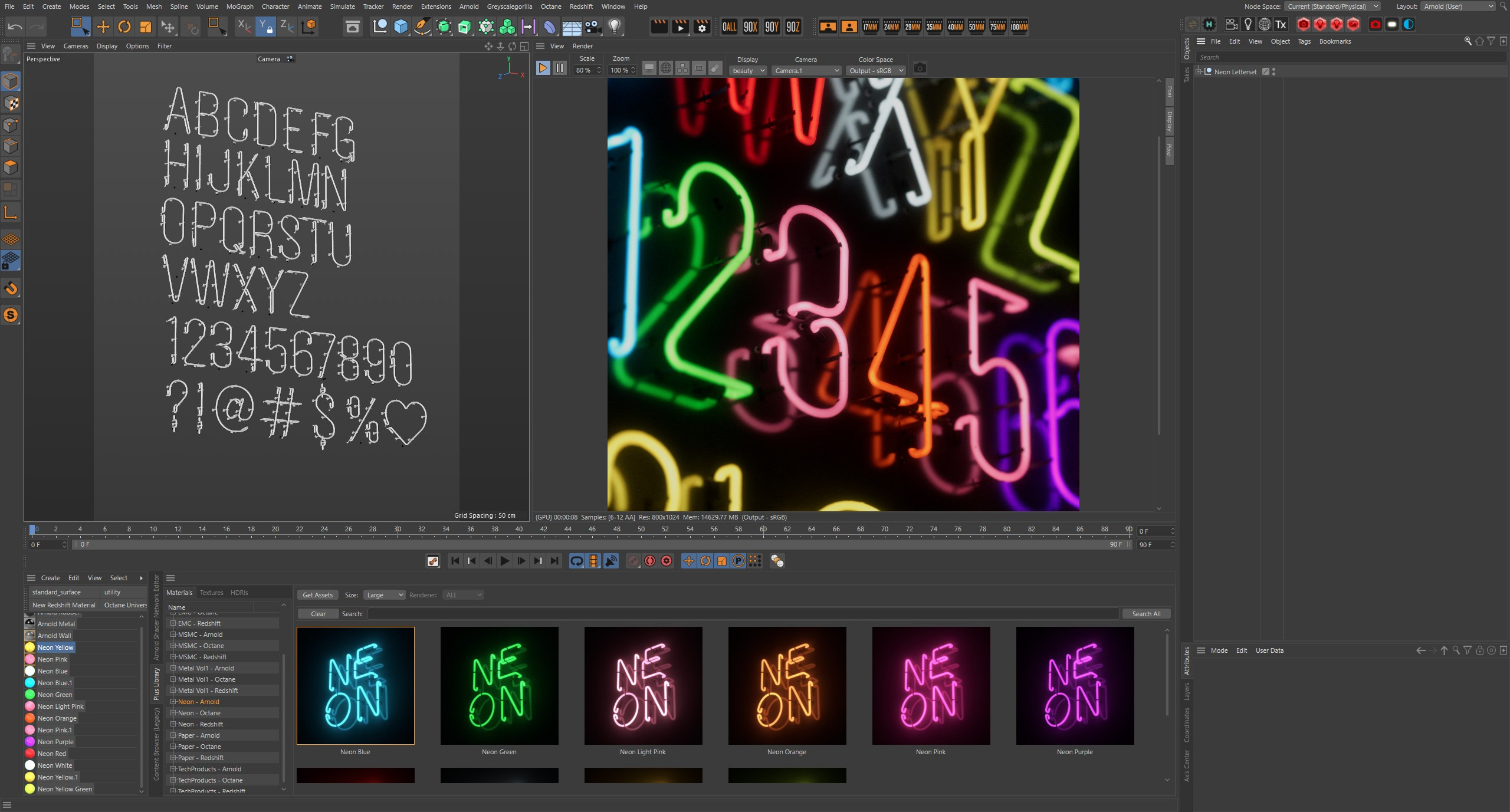Open the Redshift menu
This screenshot has height=812, width=1510.
(581, 6)
